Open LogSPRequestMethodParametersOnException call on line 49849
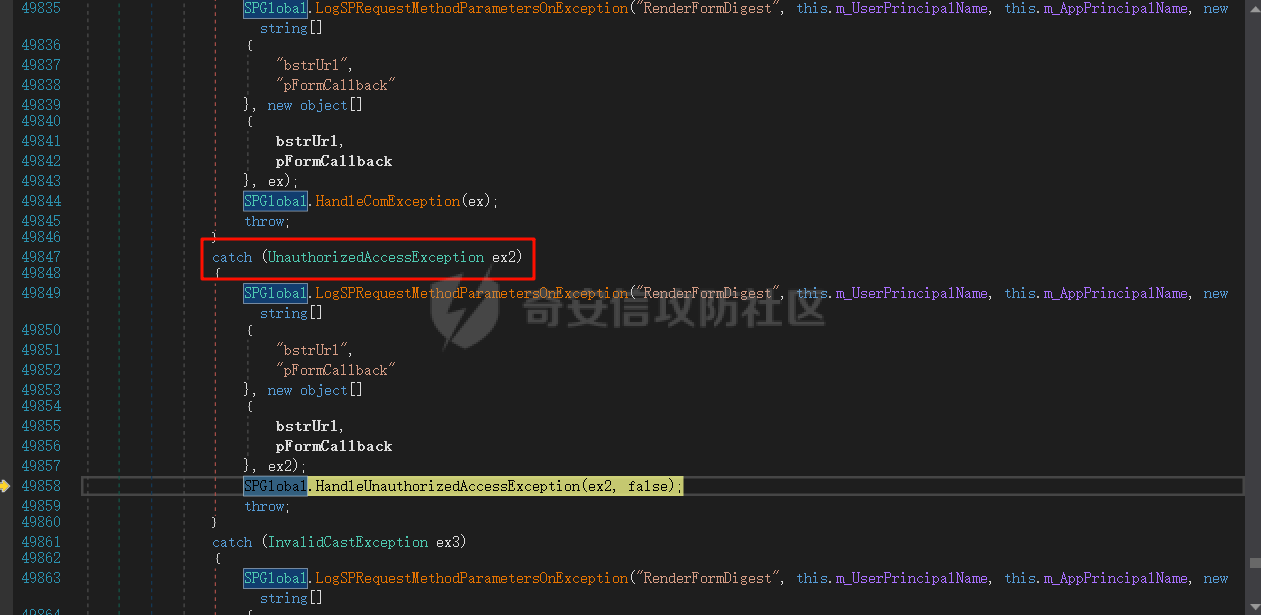Image resolution: width=1261 pixels, height=615 pixels. click(x=472, y=293)
